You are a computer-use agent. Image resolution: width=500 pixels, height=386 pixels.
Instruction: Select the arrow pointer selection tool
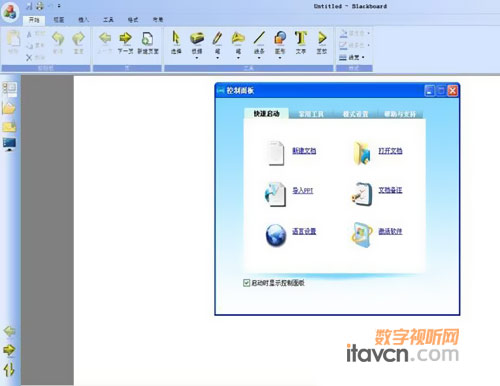click(x=176, y=42)
